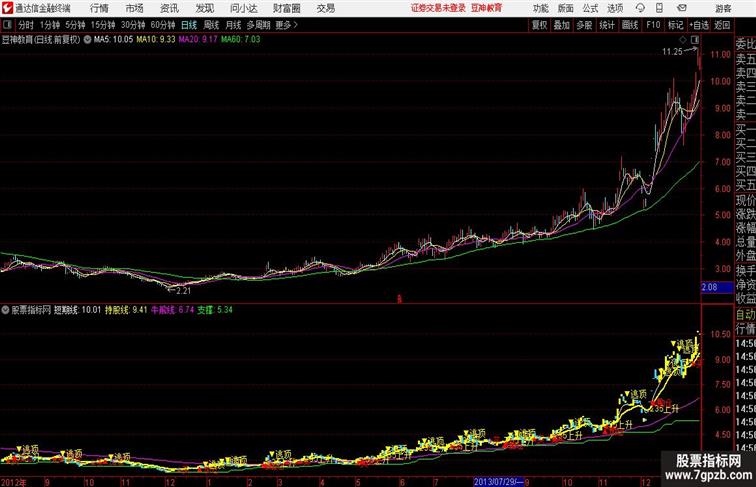Click 证券交易未登录 login link
Viewport: 756px width, 487px height.
(x=438, y=8)
